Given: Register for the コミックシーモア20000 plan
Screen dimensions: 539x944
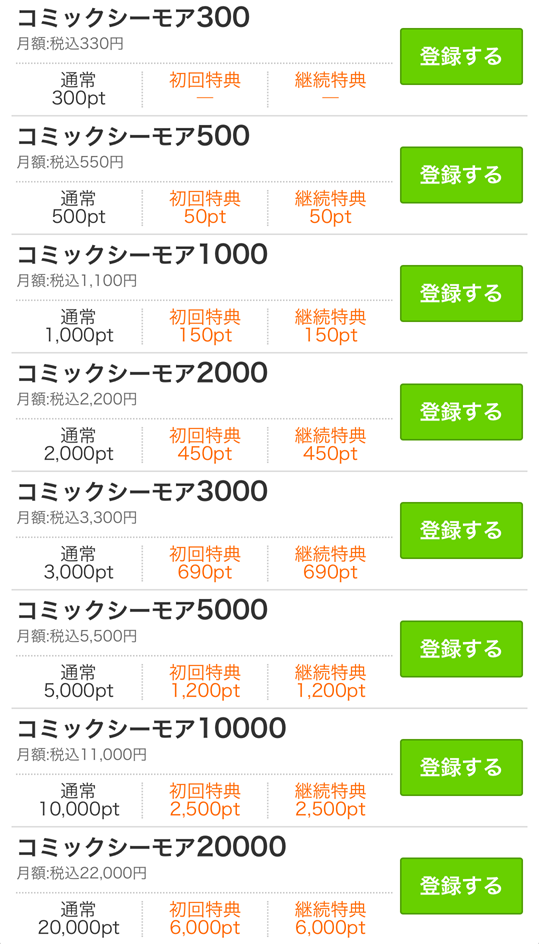Looking at the screenshot, I should tap(461, 886).
